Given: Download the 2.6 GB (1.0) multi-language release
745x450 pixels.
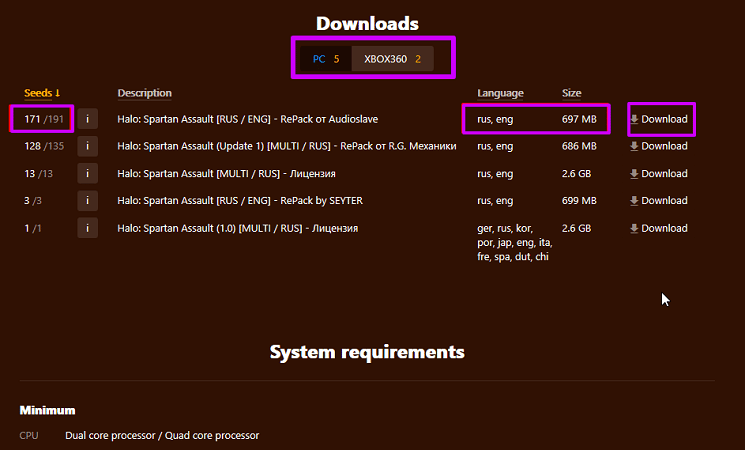Looking at the screenshot, I should pyautogui.click(x=659, y=229).
